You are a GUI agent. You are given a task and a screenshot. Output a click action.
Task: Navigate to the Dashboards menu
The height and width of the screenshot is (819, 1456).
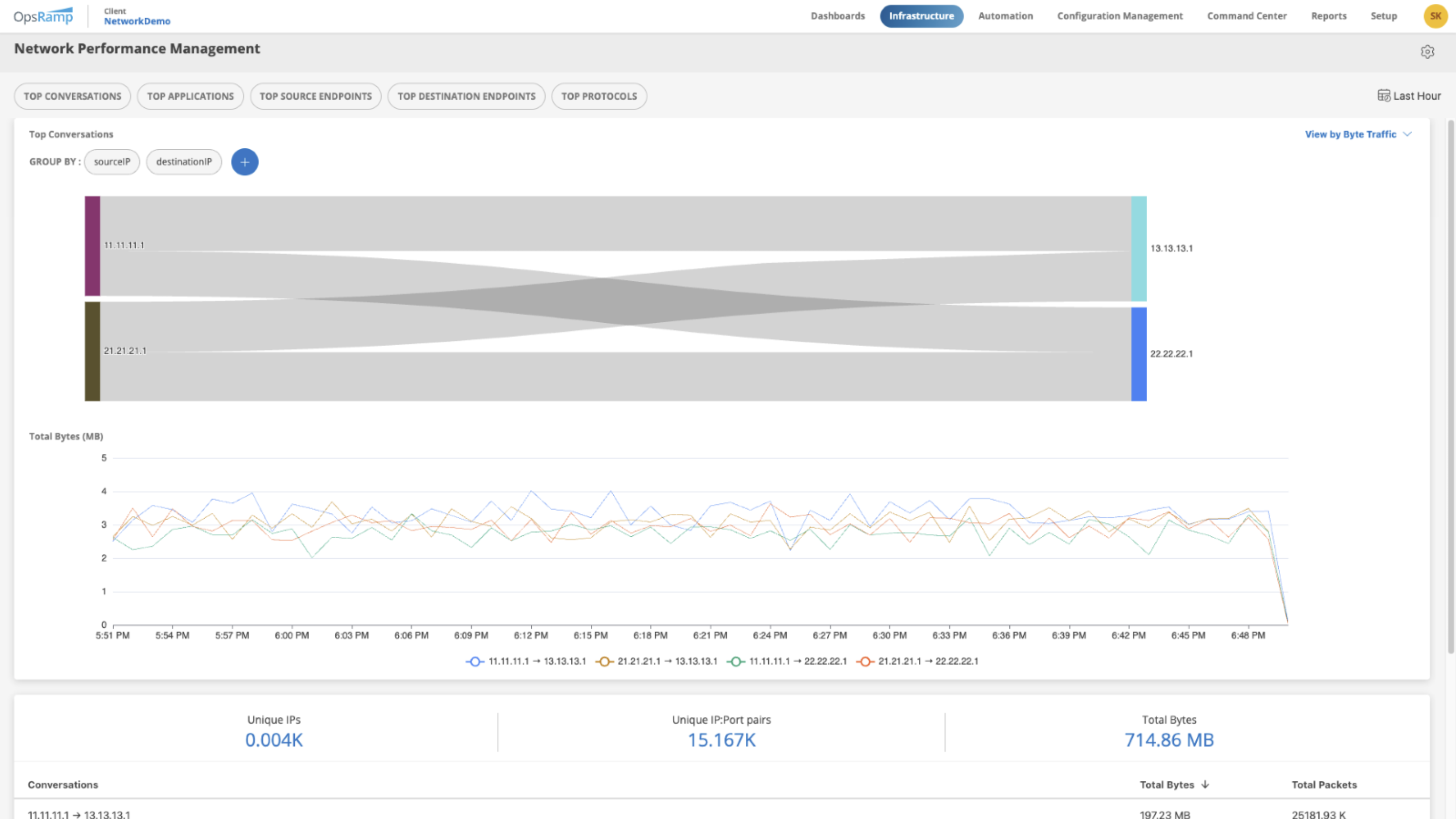pyautogui.click(x=838, y=16)
